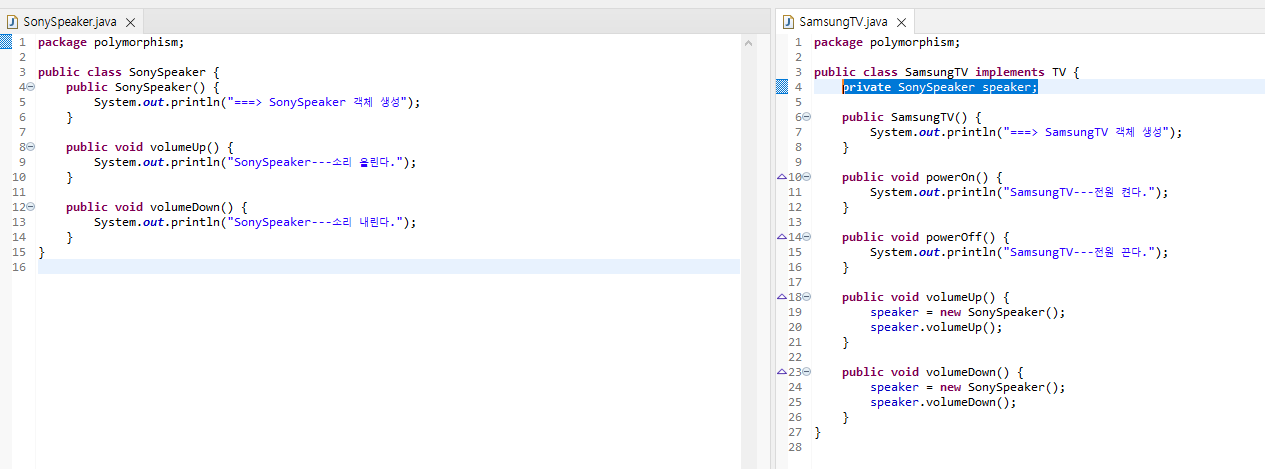The image size is (1265, 469).
Task: Click 'public void volumeDown() {' in SamsungTV.java
Action: [x=933, y=372]
